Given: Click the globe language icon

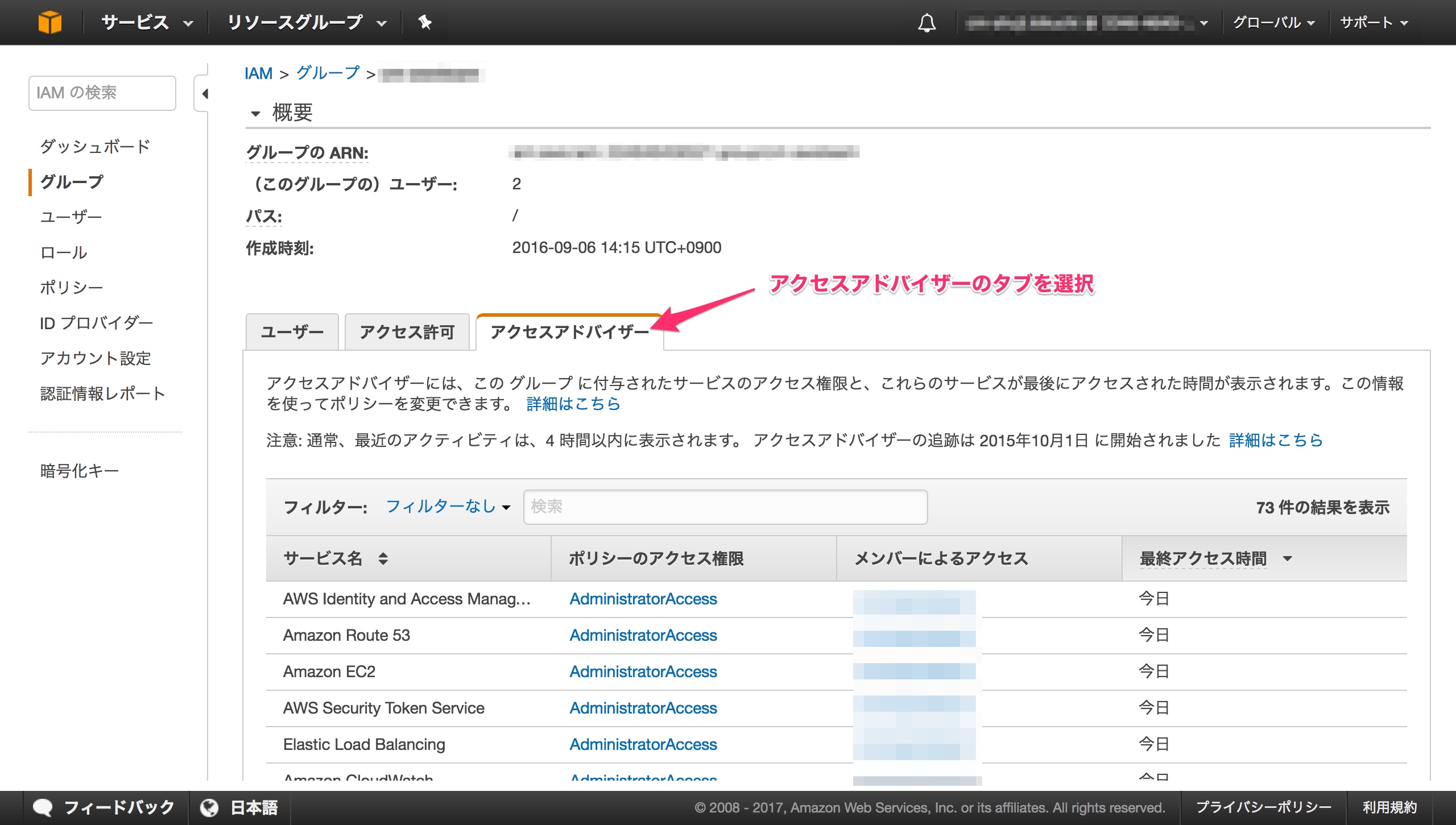Looking at the screenshot, I should click(x=209, y=807).
